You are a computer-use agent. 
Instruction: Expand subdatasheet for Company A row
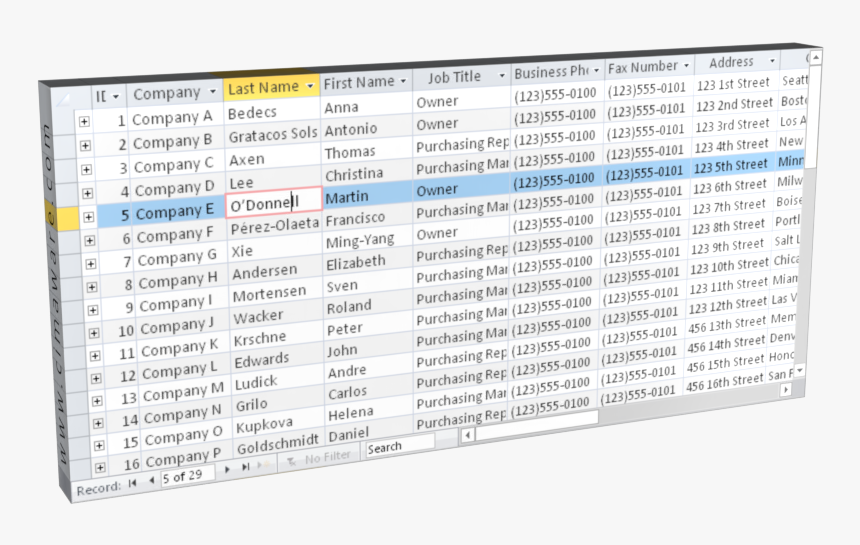[85, 121]
